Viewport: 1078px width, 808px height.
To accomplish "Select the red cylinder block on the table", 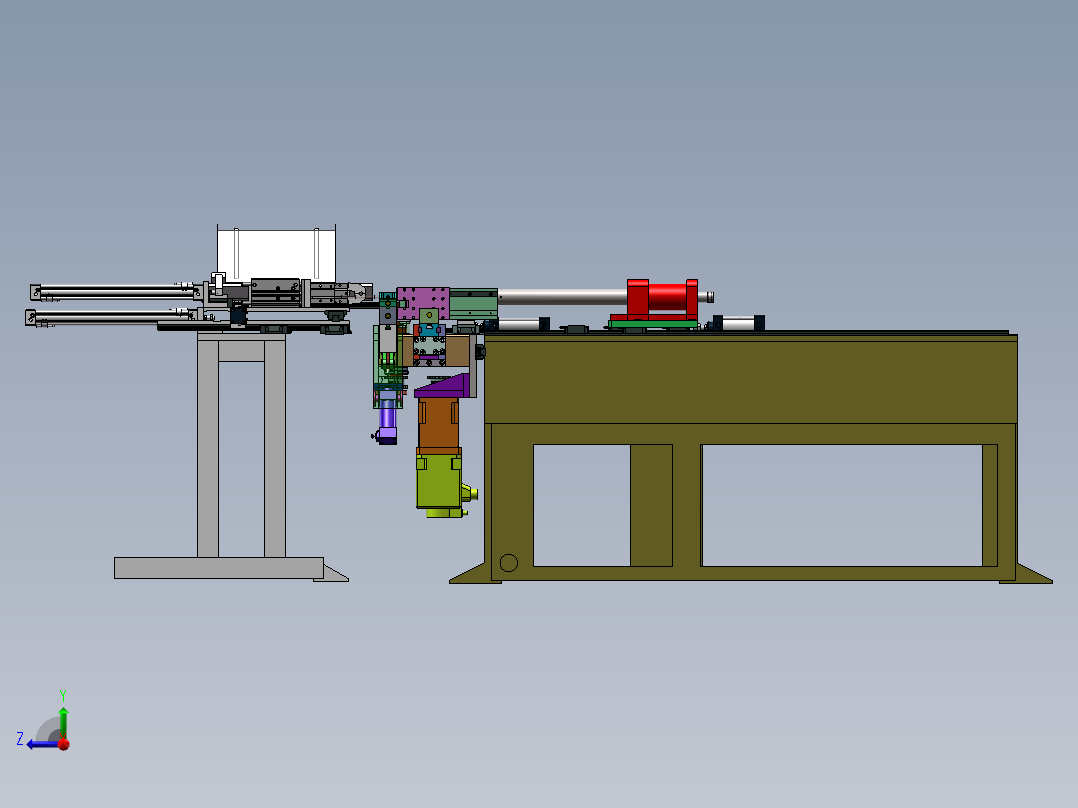I will 662,298.
